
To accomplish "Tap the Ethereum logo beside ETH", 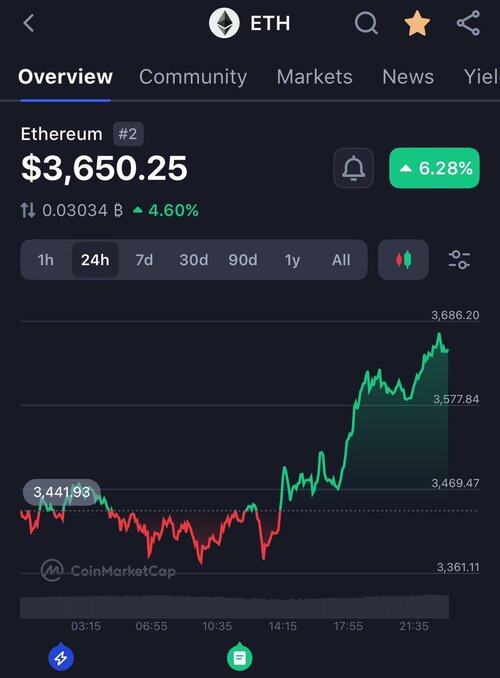I will point(224,23).
